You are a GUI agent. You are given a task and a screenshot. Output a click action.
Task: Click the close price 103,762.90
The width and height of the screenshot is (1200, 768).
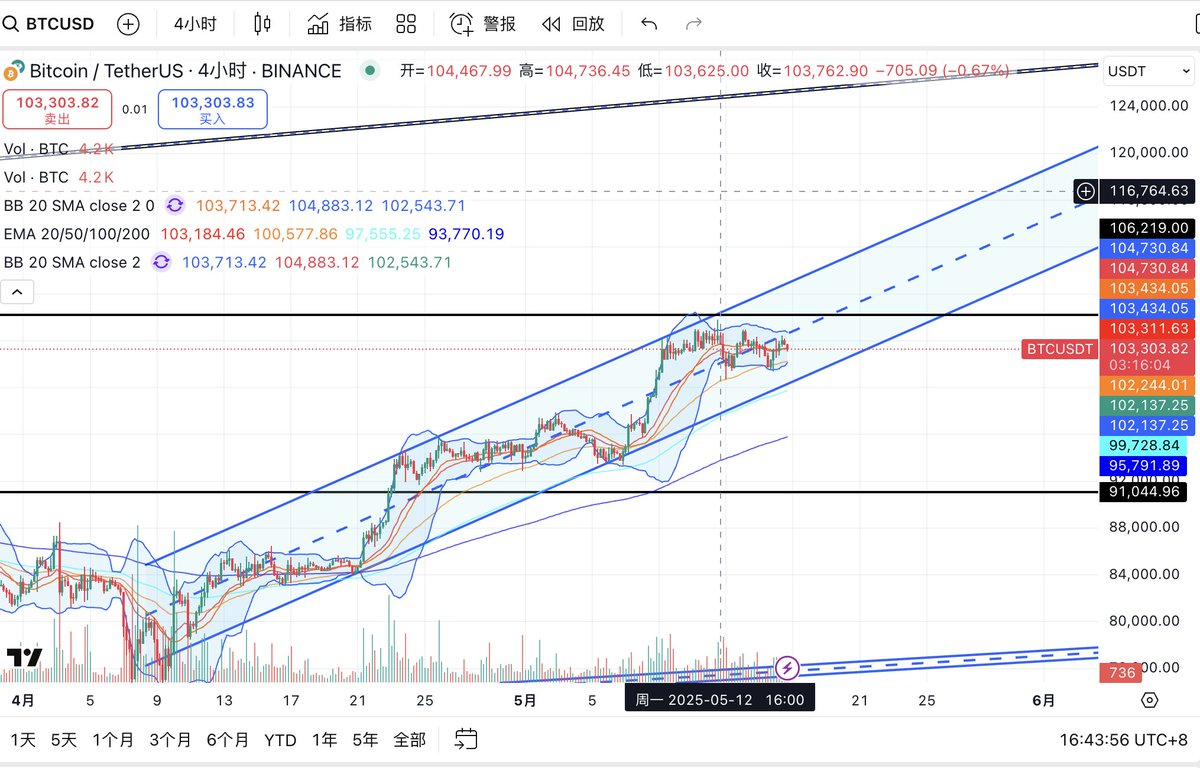pyautogui.click(x=826, y=71)
